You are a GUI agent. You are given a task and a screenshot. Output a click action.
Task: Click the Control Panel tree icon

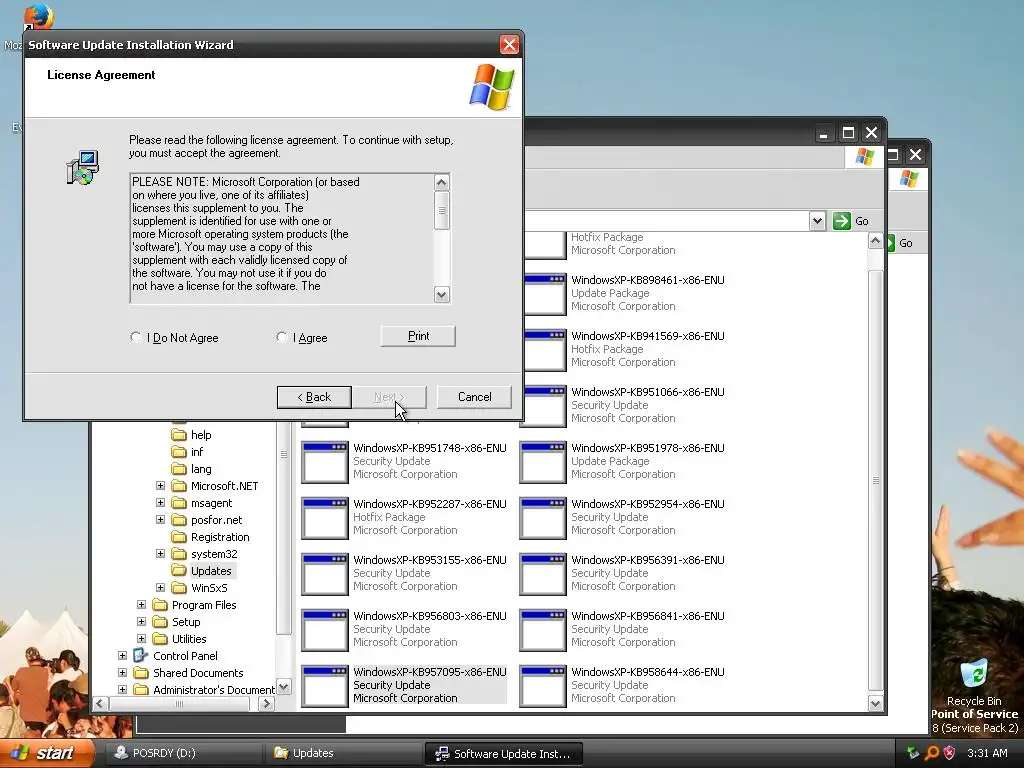(x=140, y=655)
